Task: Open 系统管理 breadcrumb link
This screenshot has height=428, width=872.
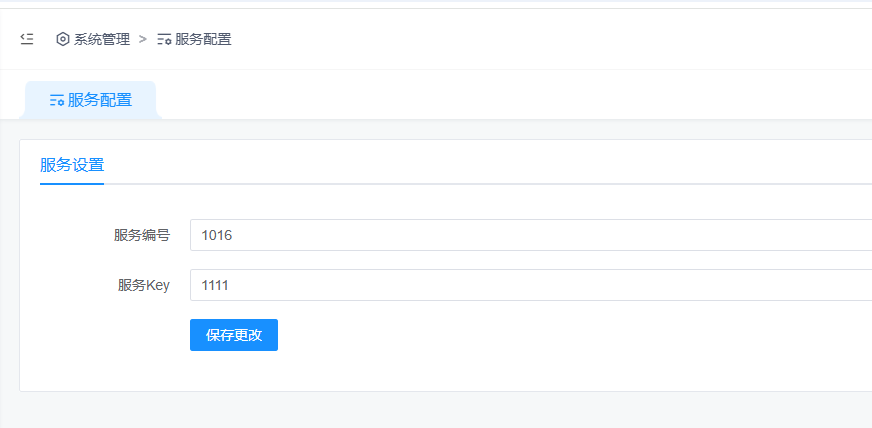Action: [102, 39]
